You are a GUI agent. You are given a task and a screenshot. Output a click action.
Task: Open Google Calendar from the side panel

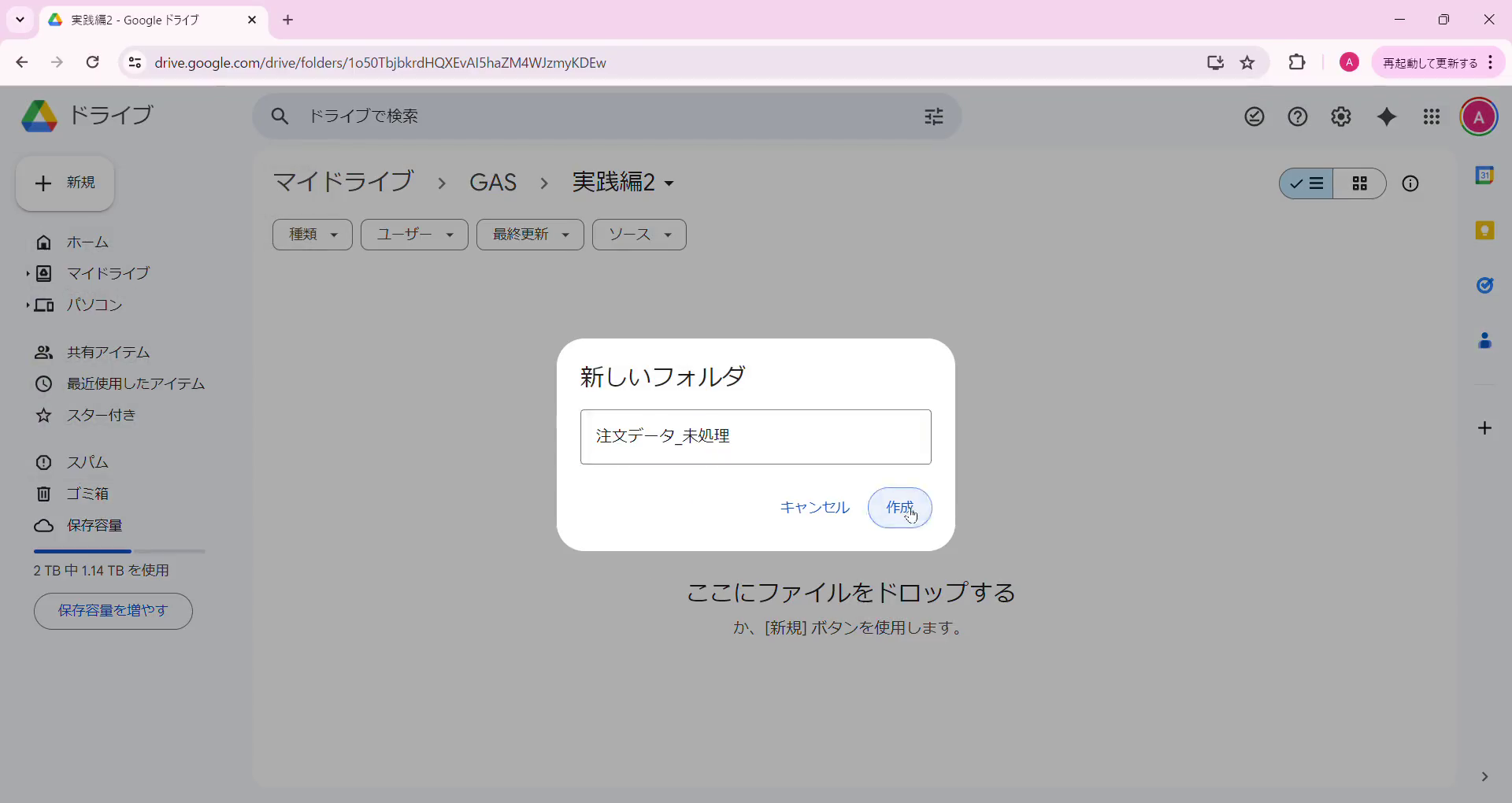click(1485, 175)
